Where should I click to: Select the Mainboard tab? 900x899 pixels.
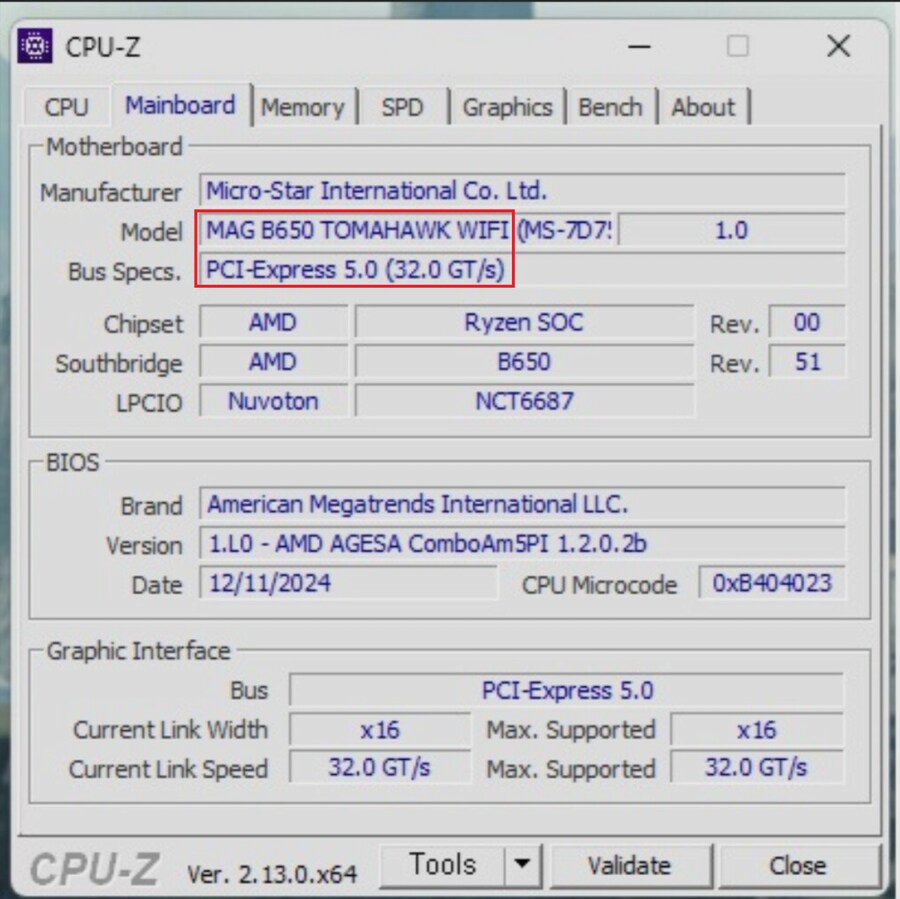pyautogui.click(x=180, y=105)
